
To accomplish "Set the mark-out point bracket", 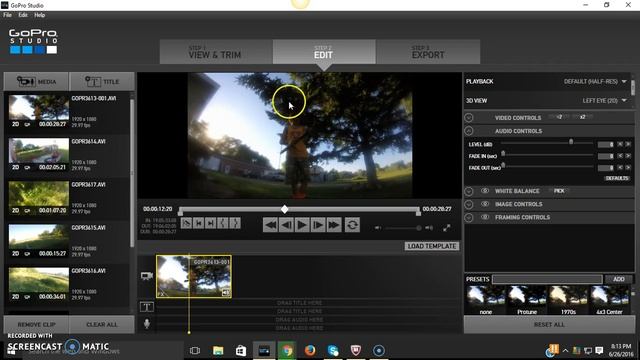I will click(235, 223).
